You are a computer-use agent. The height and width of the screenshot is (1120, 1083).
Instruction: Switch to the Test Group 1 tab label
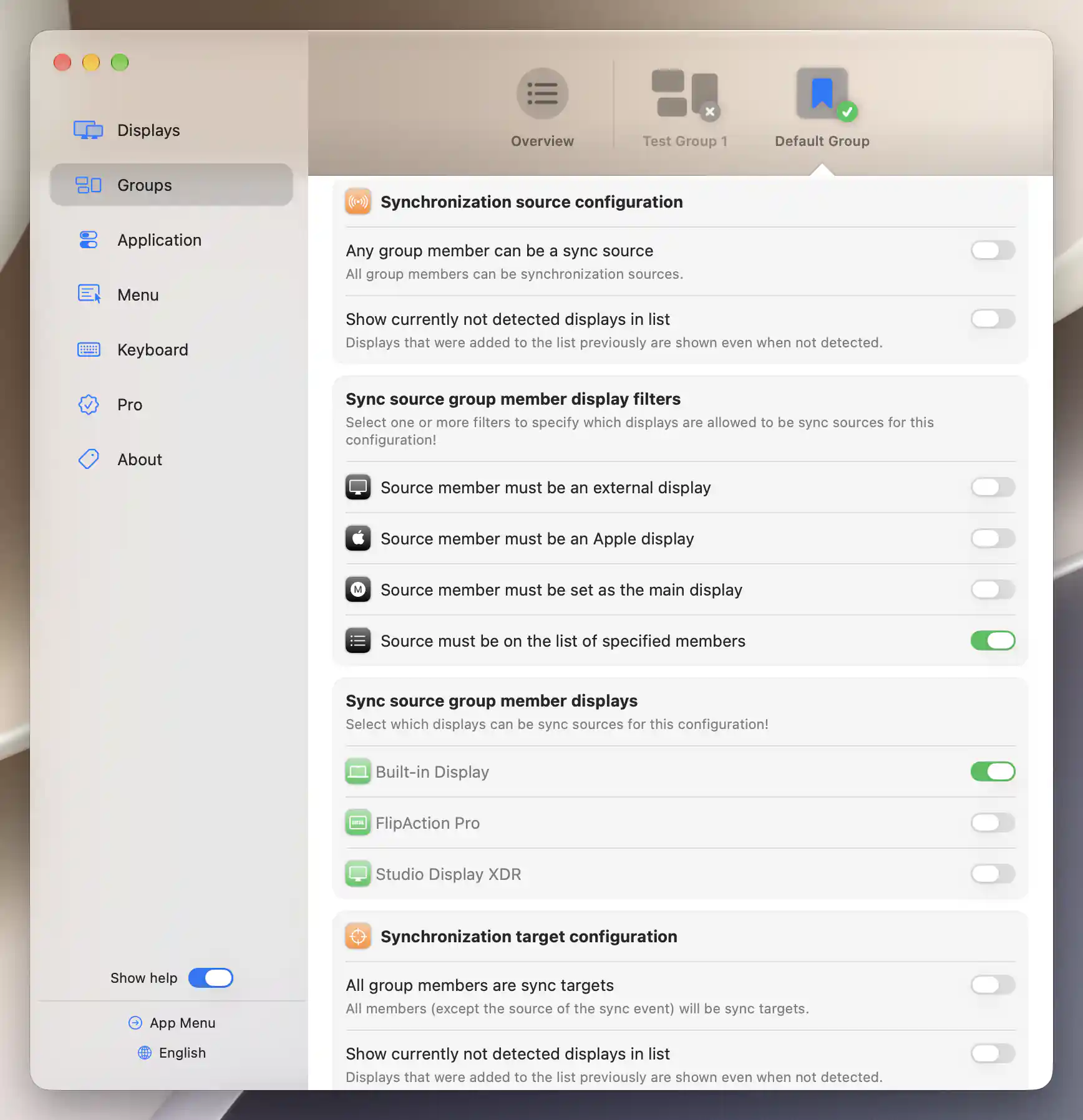(x=685, y=142)
